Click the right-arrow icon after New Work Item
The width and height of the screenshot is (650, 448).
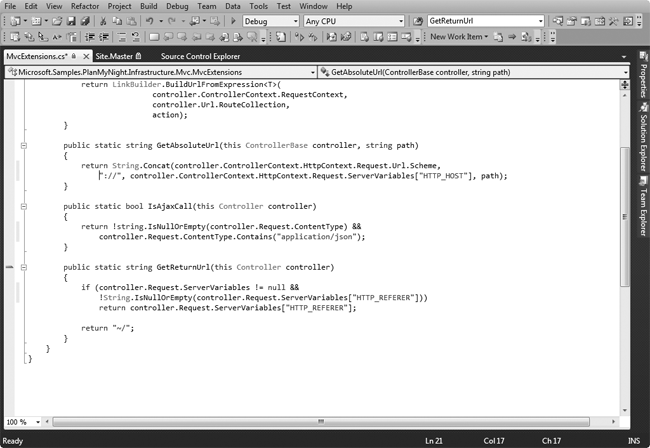(512, 37)
